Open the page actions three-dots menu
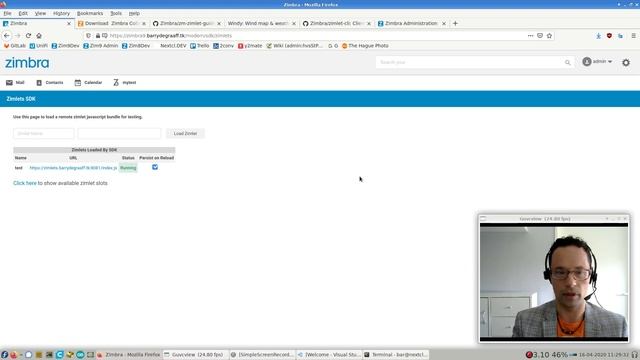Image resolution: width=640 pixels, height=360 pixels. (530, 36)
